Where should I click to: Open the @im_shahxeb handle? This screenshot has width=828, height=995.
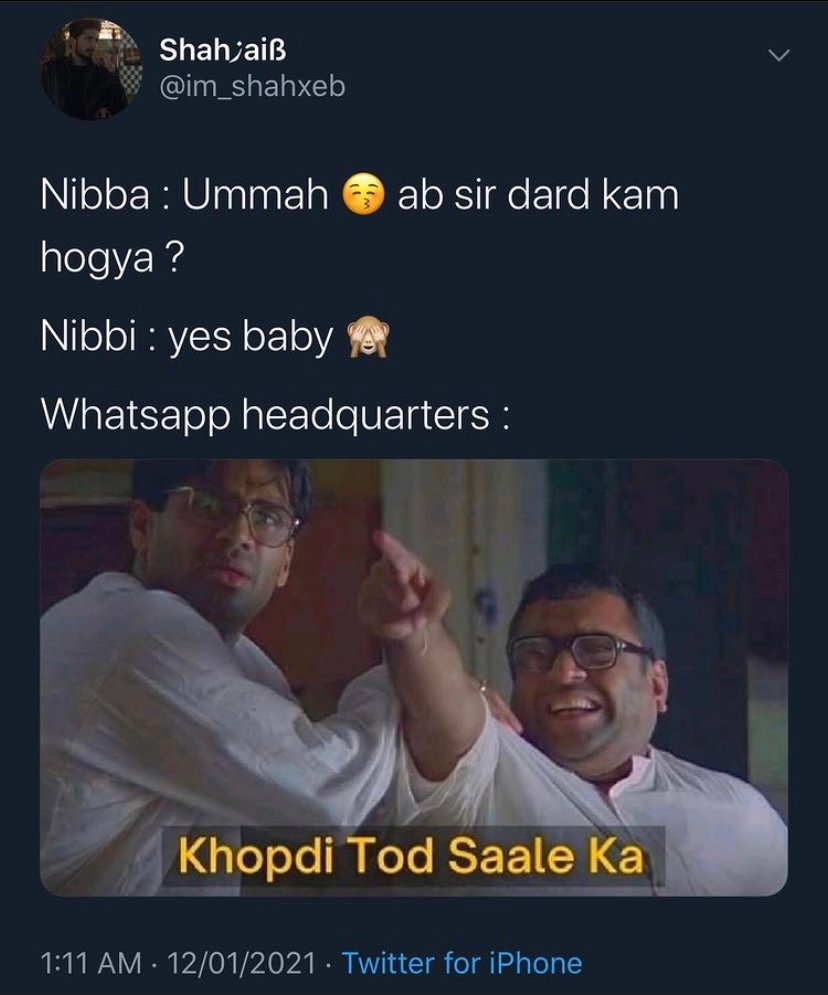click(x=252, y=87)
